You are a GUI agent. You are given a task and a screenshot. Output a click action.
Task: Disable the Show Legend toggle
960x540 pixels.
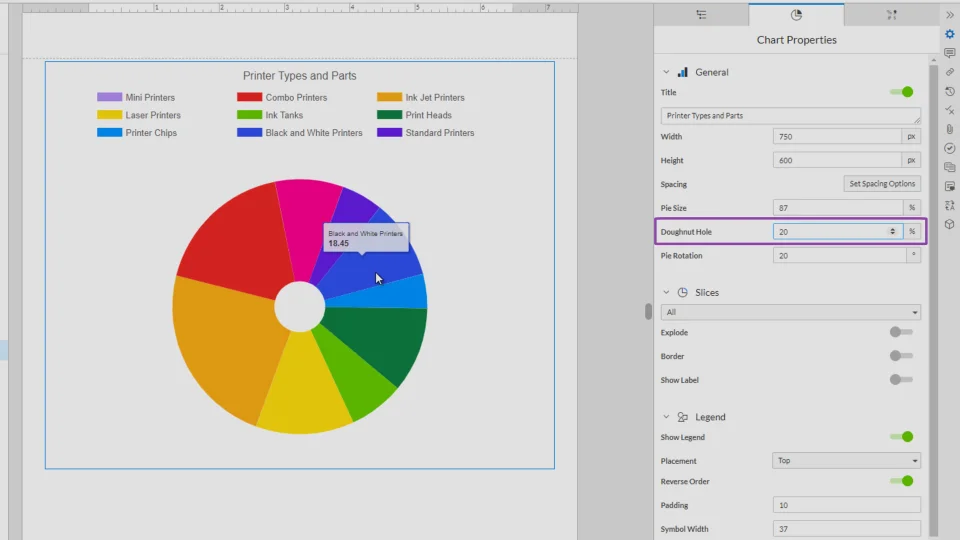tap(901, 437)
